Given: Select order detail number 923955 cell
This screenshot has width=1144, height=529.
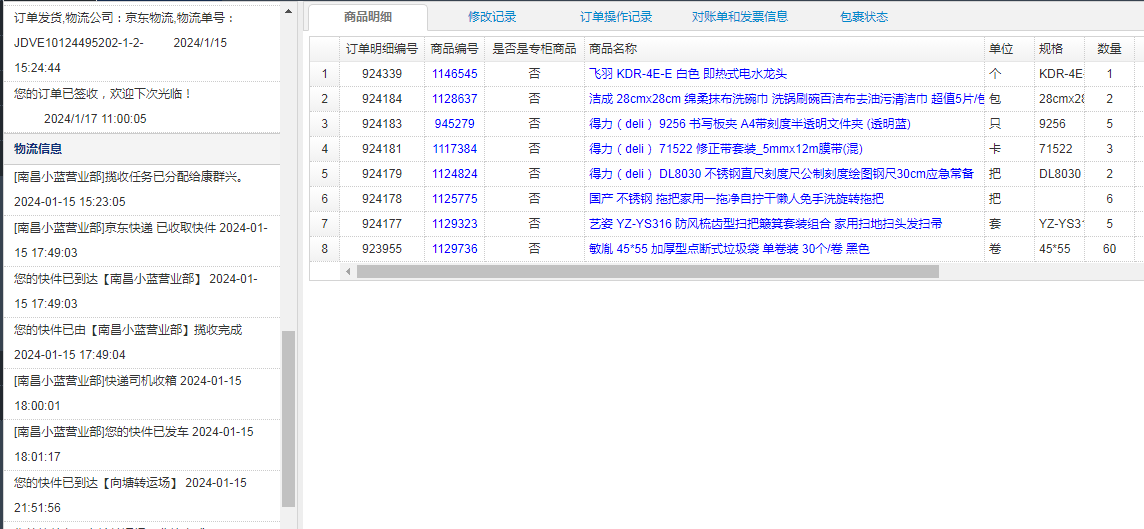Looking at the screenshot, I should coord(382,249).
